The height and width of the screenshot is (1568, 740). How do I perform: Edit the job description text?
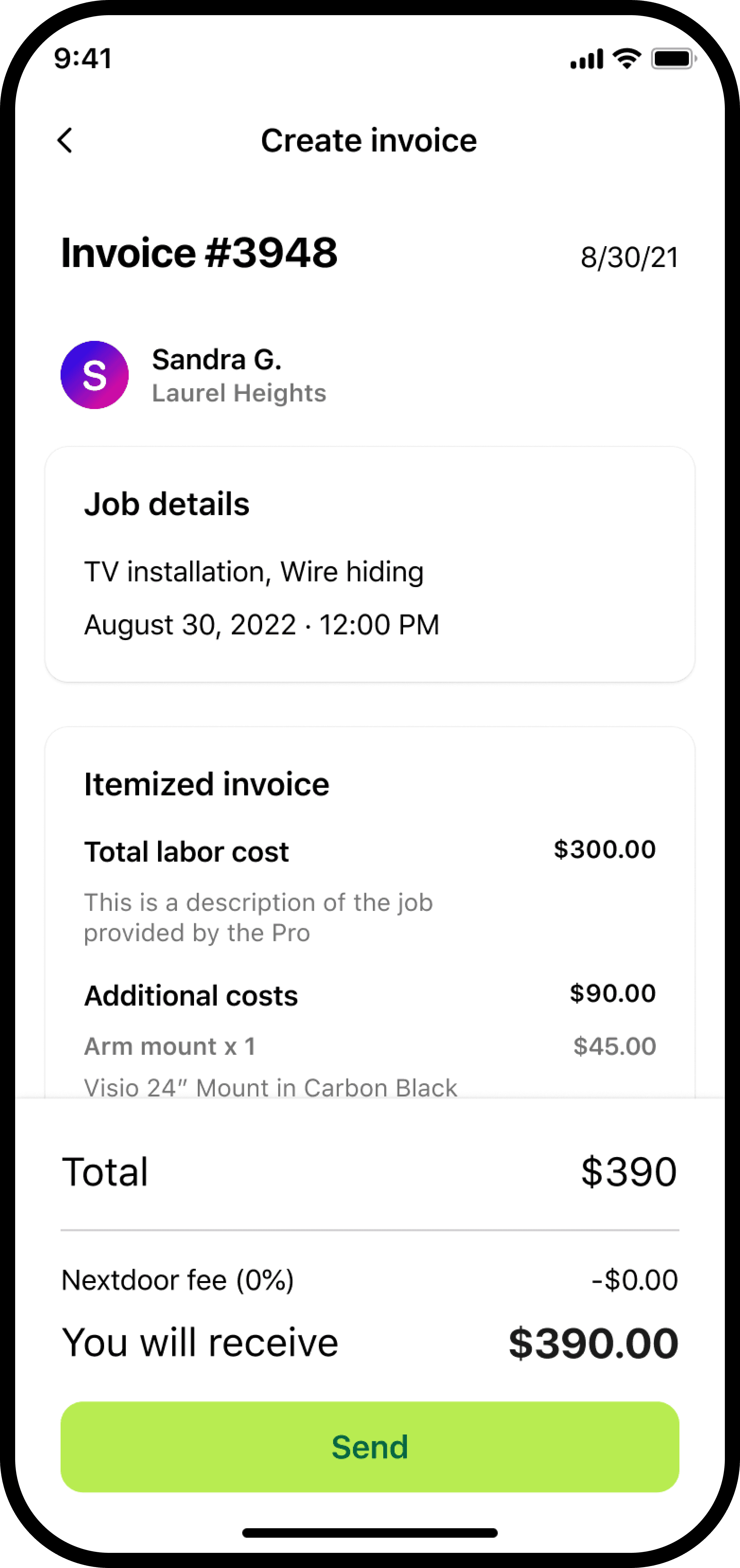pos(258,917)
